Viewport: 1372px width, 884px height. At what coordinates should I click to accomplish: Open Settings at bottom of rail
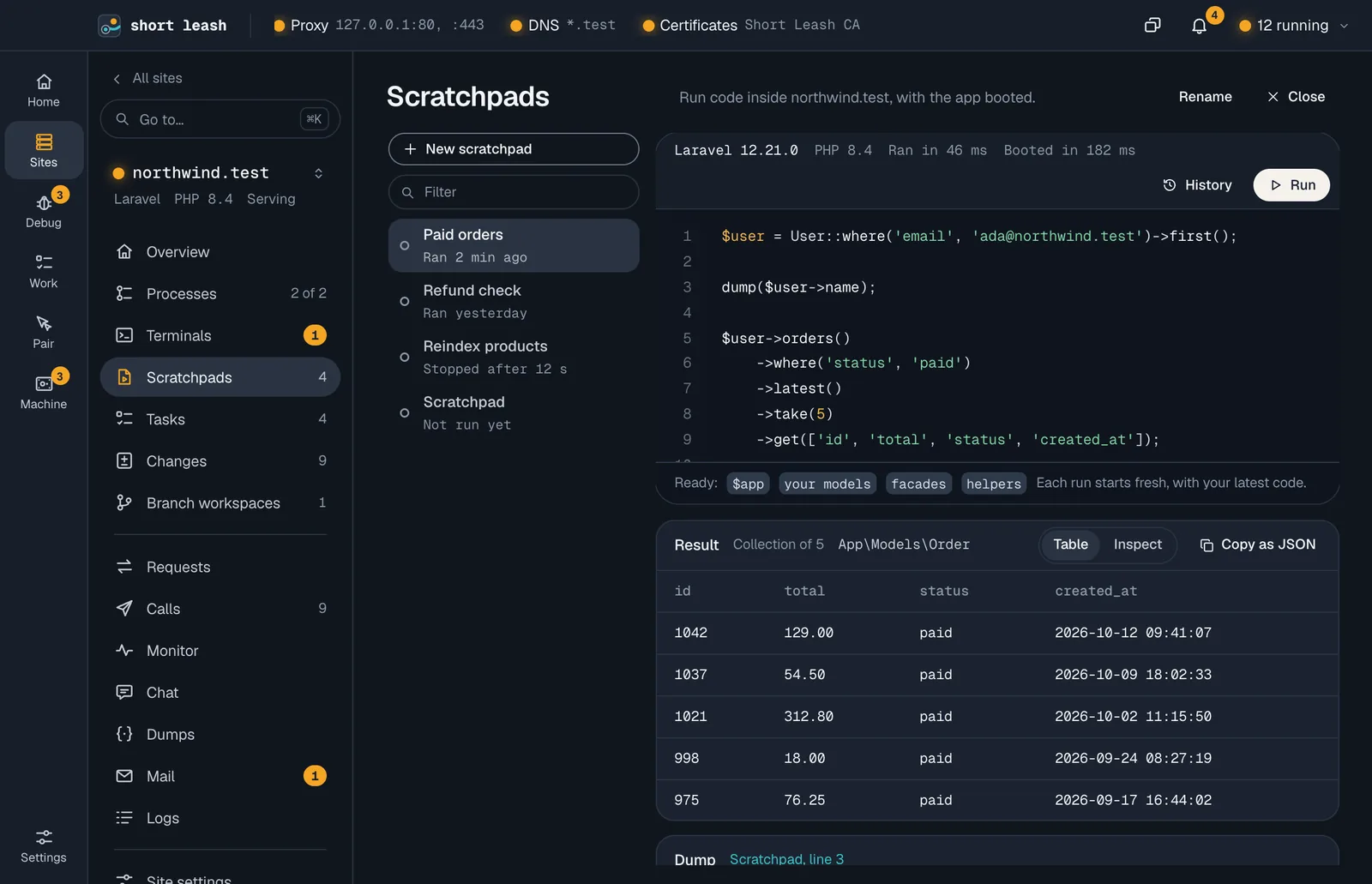click(44, 846)
